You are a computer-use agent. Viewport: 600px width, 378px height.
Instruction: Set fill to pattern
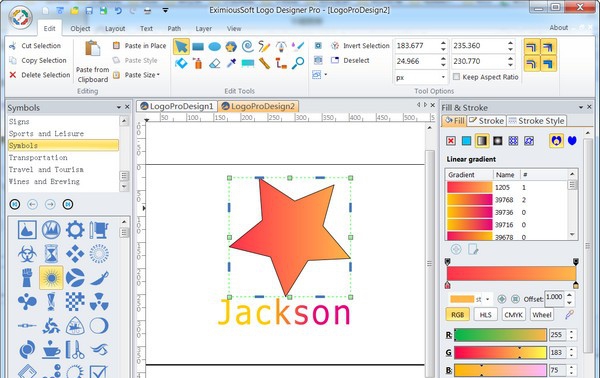point(513,141)
